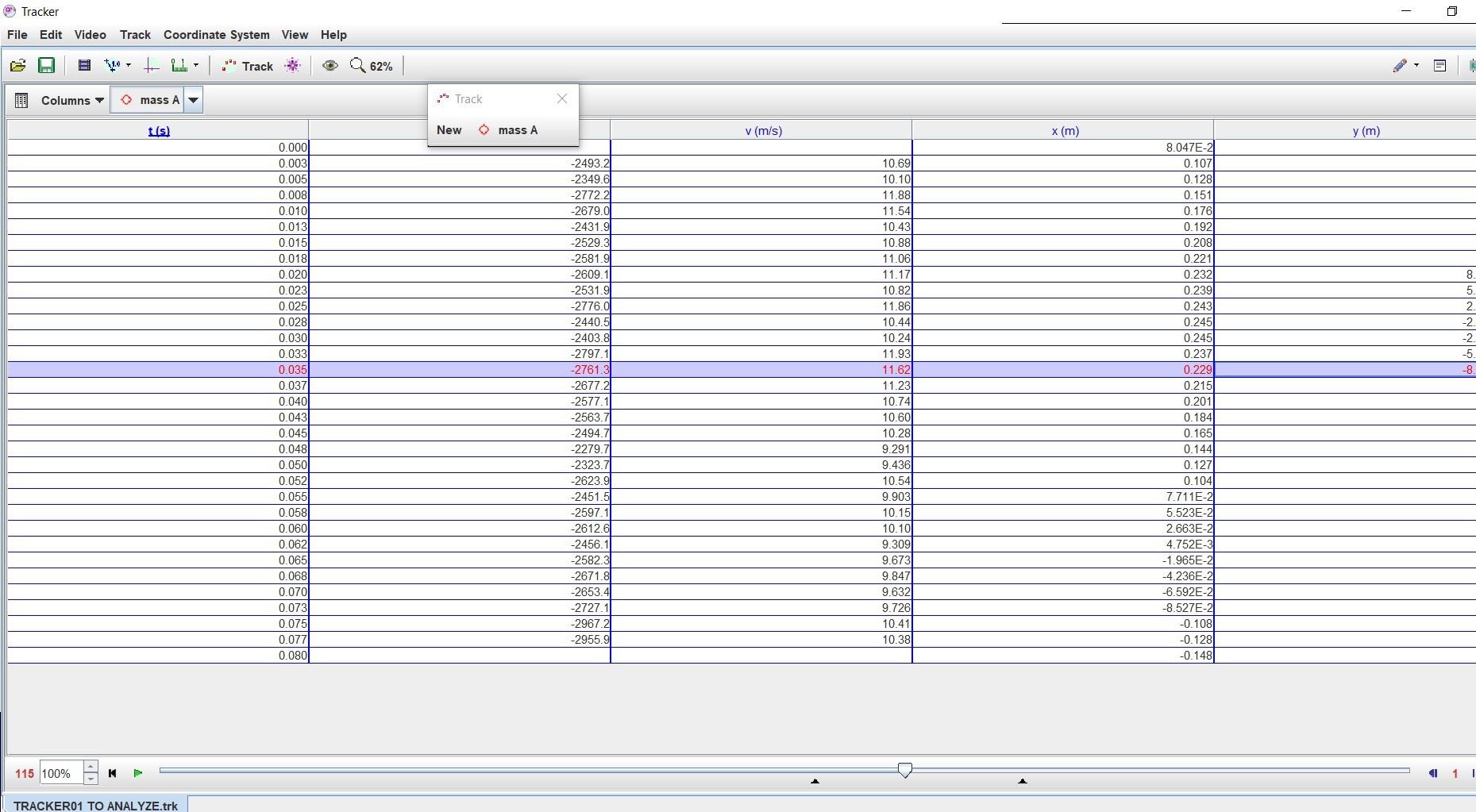Select the velocity cell 11.62

pyautogui.click(x=761, y=370)
